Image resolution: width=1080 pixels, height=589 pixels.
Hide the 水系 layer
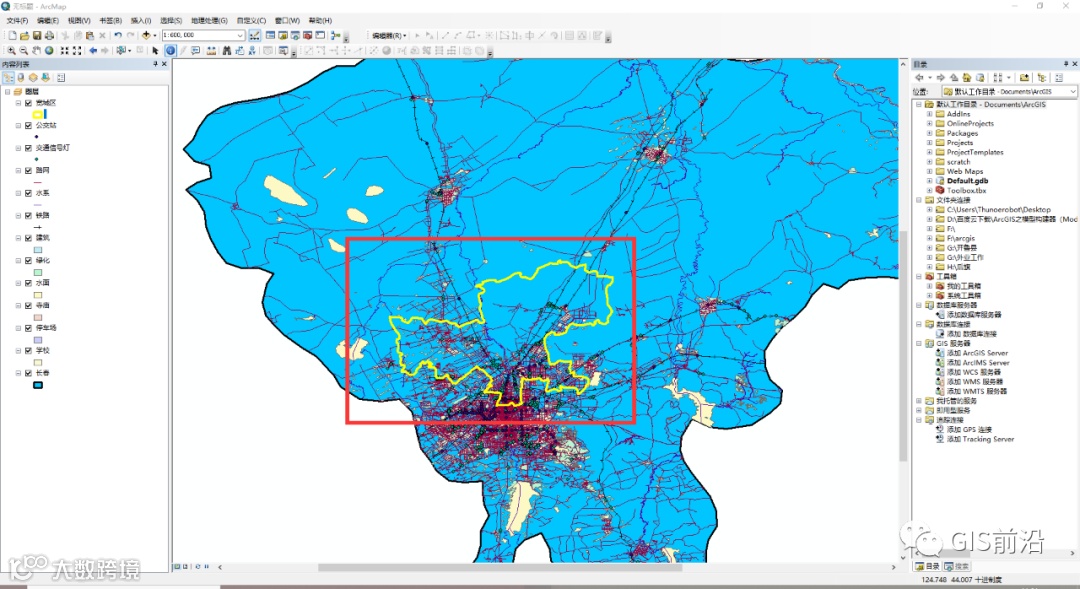click(x=28, y=193)
